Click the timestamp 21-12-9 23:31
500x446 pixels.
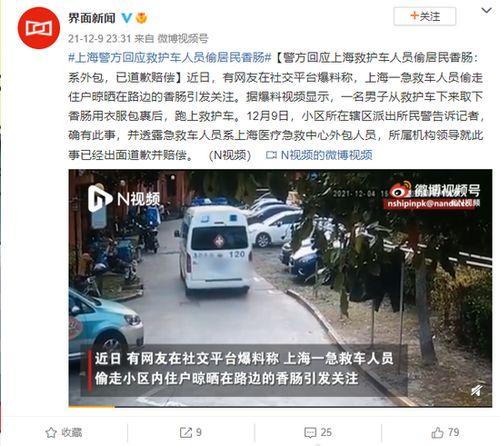(x=99, y=39)
